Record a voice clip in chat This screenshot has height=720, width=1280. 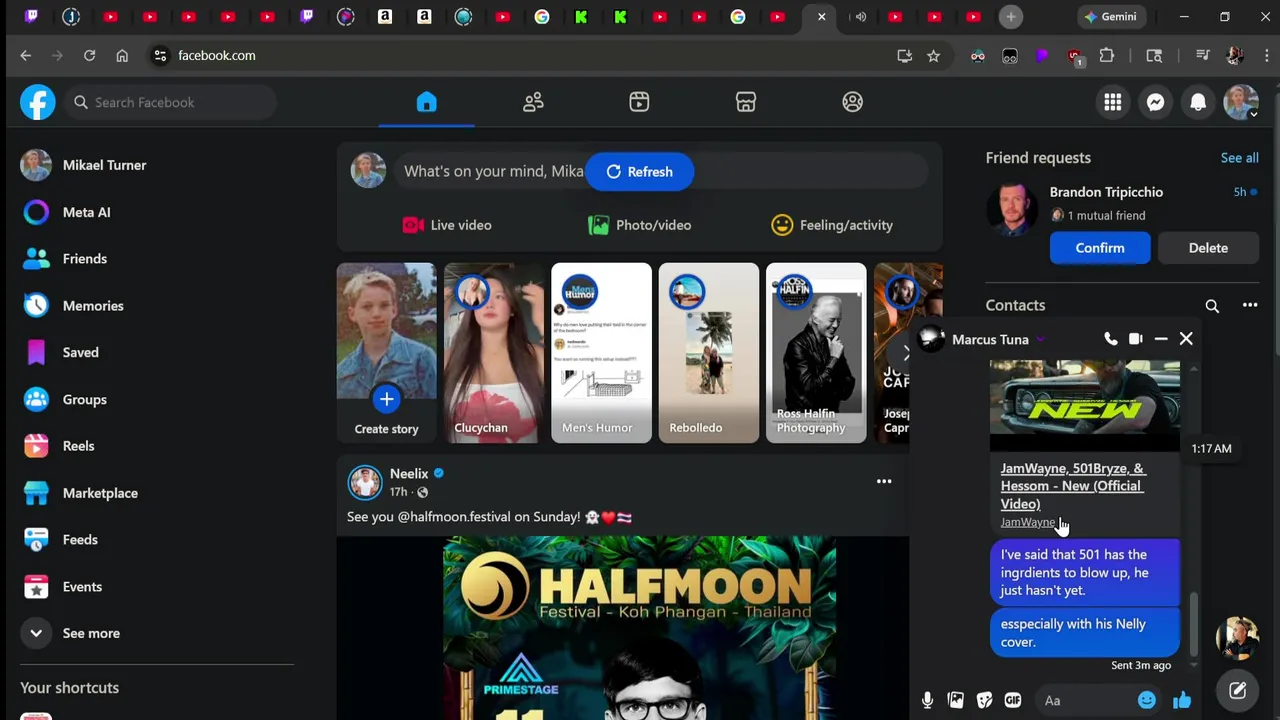[927, 701]
